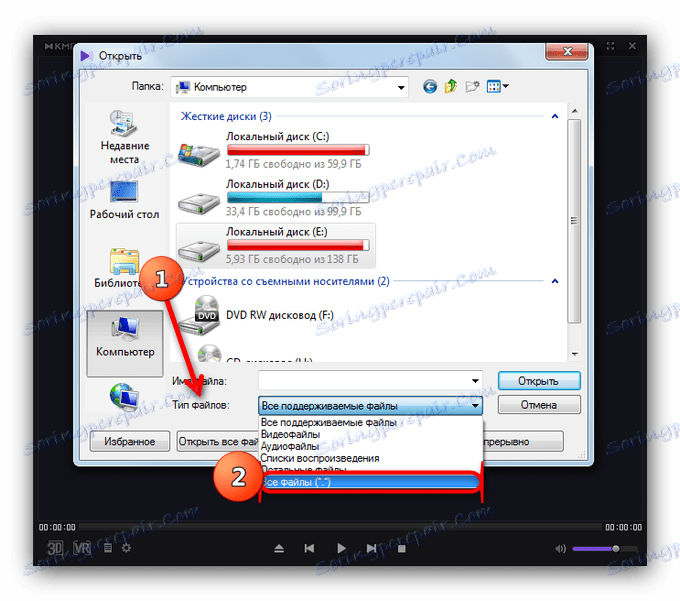The height and width of the screenshot is (601, 680).
Task: Stop playback with the stop button
Action: [x=402, y=549]
